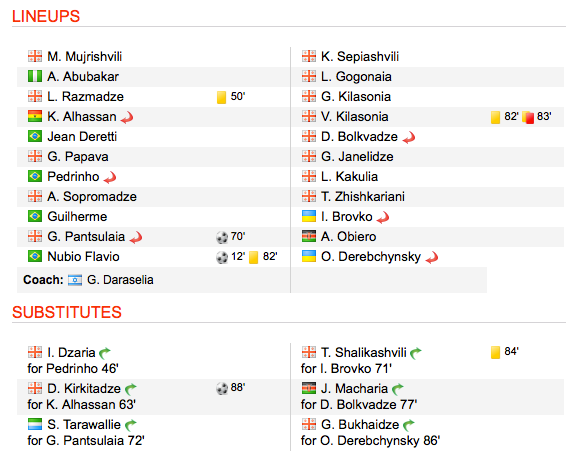Open player Nubio Flavio profile

pos(83,257)
